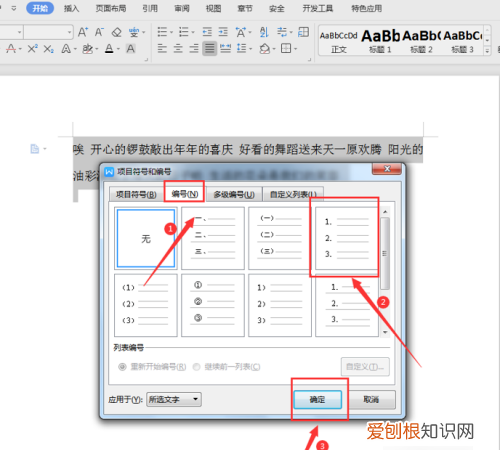This screenshot has height=450, width=500.
Task: Switch to the 多级编号(U) tab
Action: point(234,194)
